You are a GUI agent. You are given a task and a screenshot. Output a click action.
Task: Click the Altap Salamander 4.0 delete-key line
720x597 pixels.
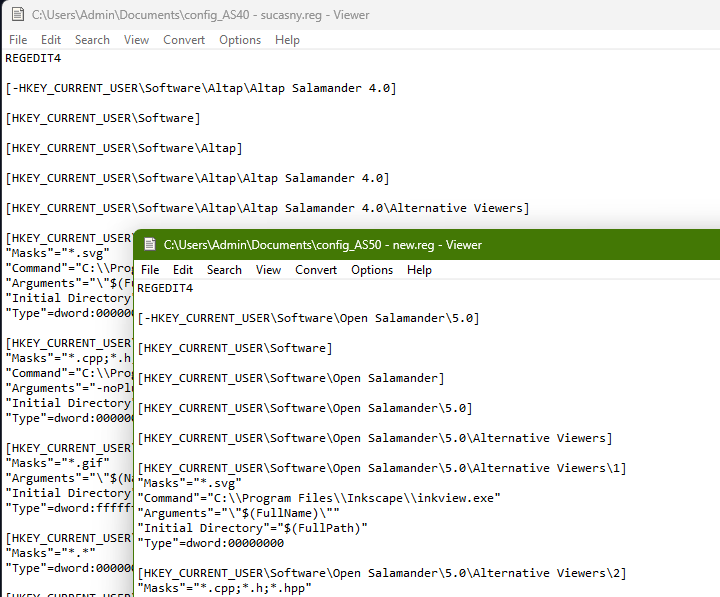[x=200, y=88]
